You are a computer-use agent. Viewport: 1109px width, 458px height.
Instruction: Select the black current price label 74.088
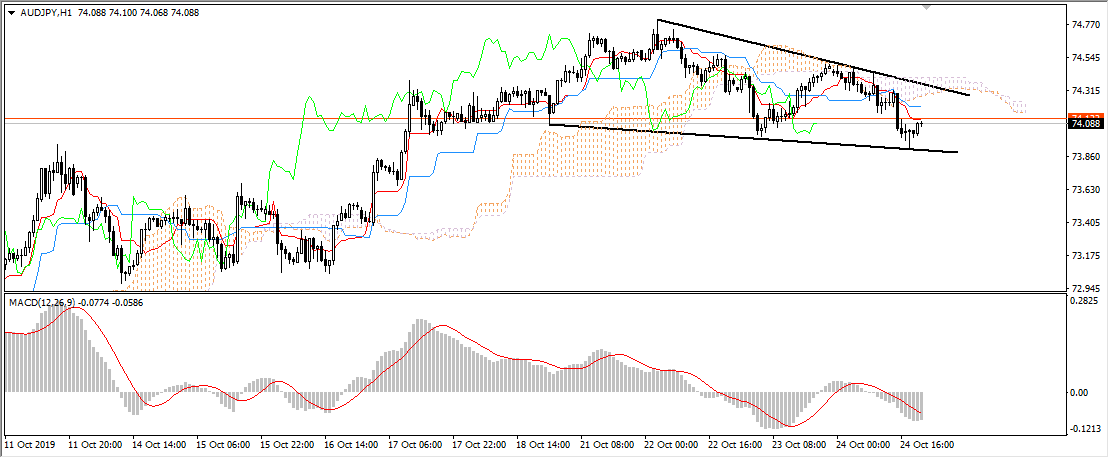pos(1084,124)
